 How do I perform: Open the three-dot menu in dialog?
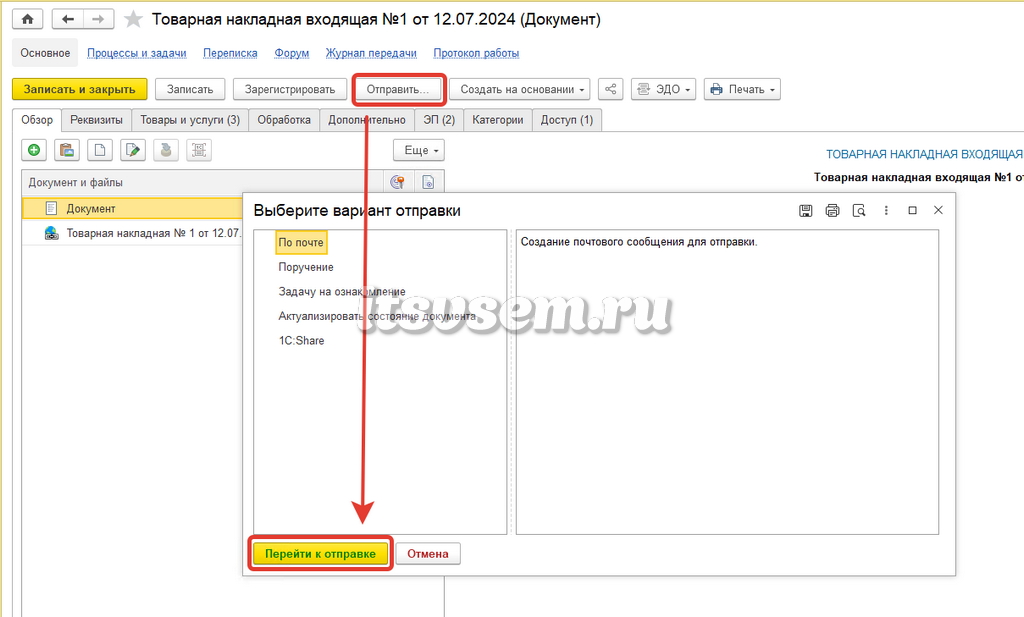(886, 210)
